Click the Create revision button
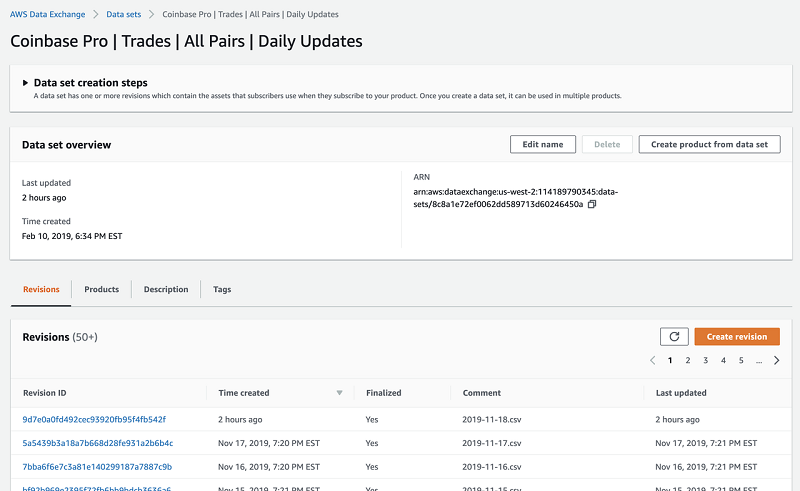The height and width of the screenshot is (491, 800). coord(737,337)
